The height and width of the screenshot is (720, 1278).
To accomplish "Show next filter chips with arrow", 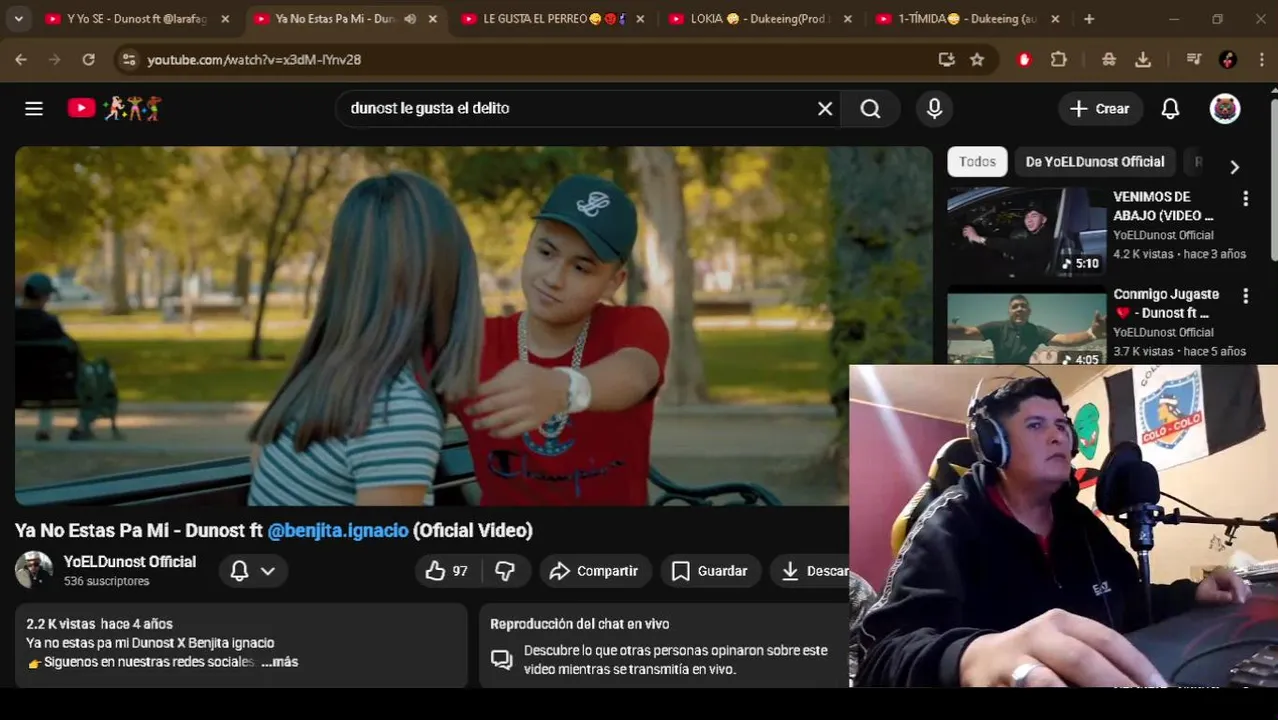I will [1234, 167].
